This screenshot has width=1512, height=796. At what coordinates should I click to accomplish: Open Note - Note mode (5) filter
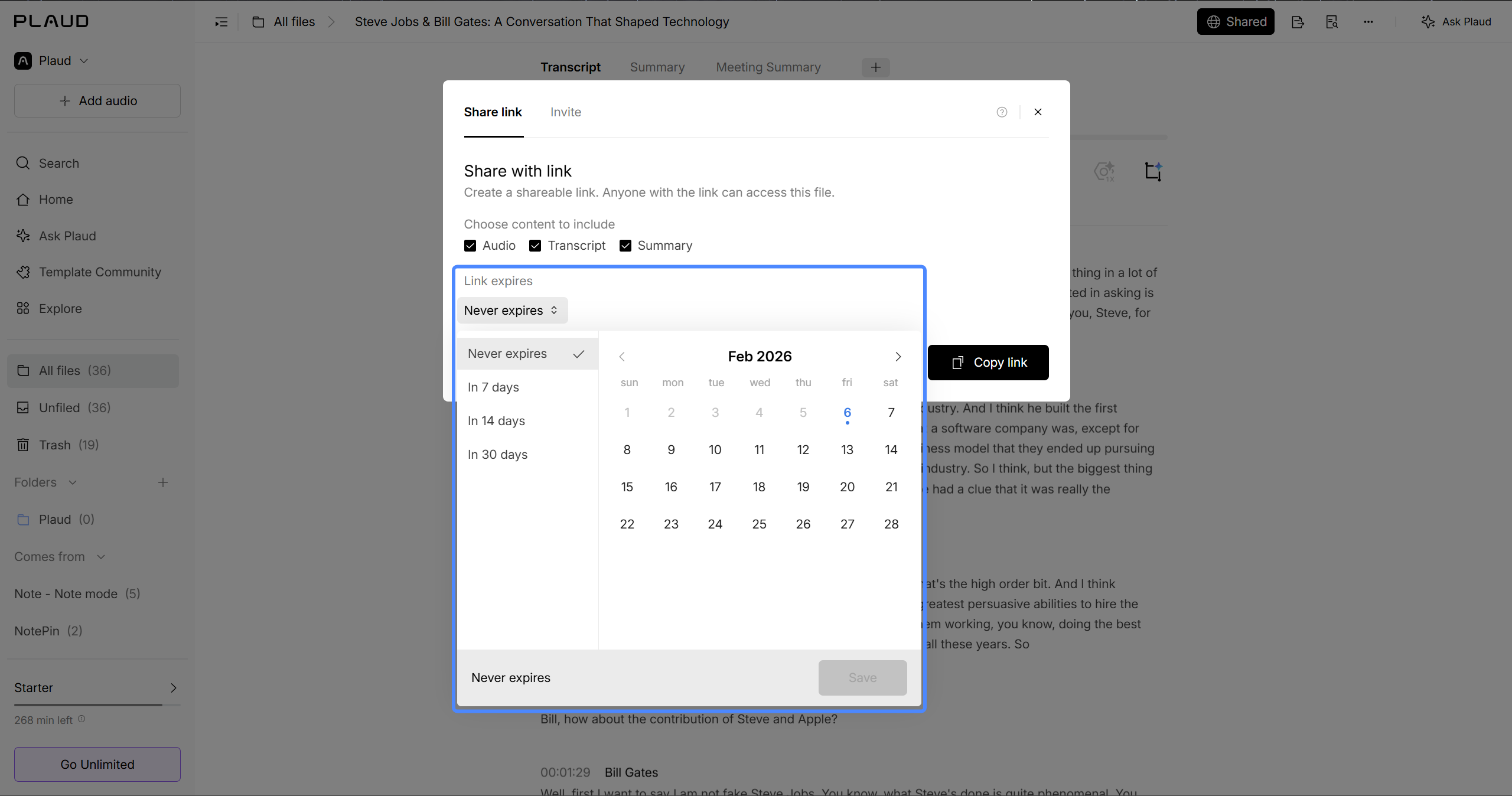77,594
